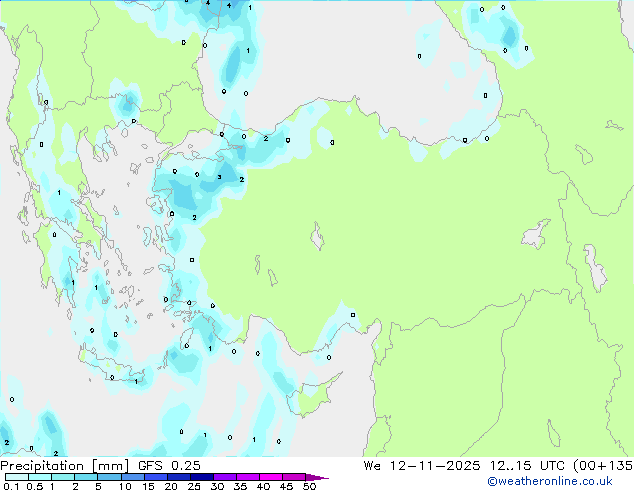
Task: Select the 35–40 mm legend swatch
Action: point(247,477)
